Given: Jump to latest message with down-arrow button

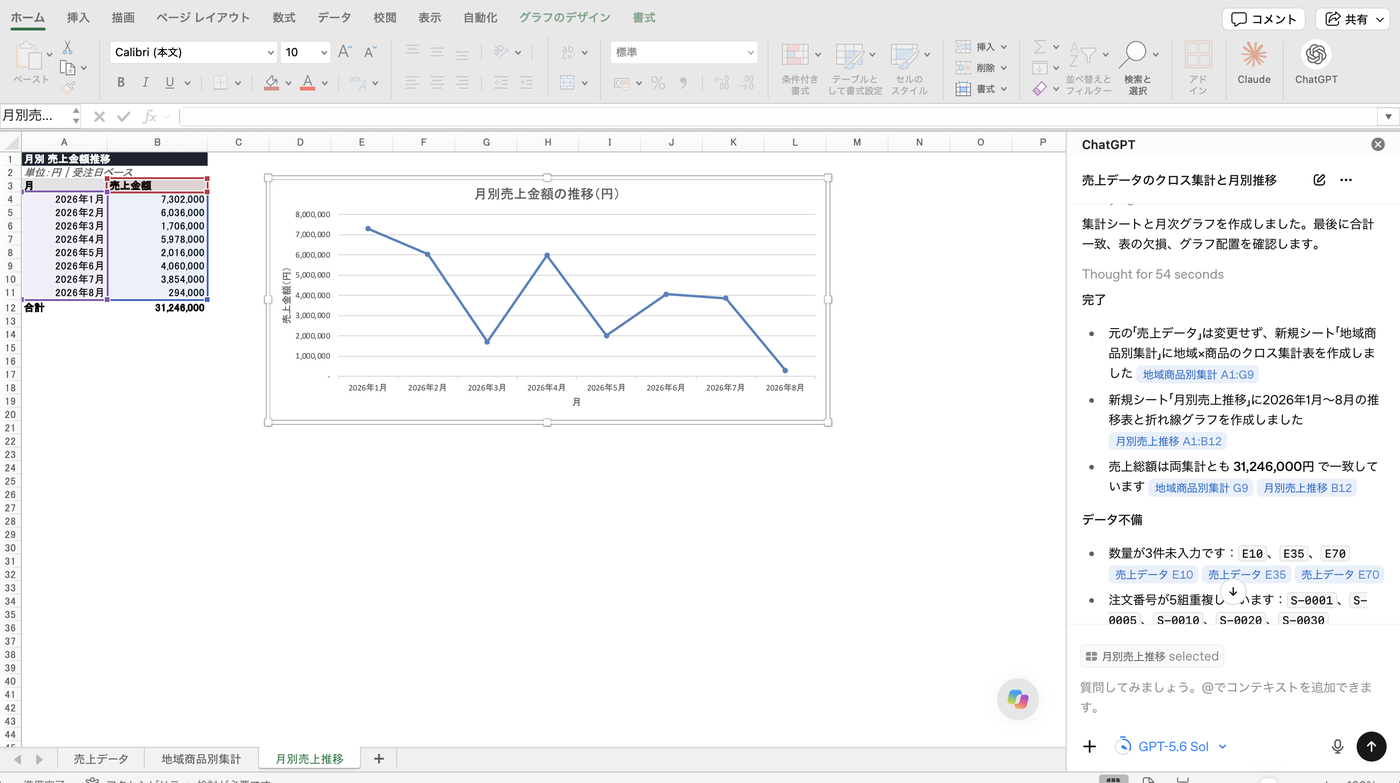Looking at the screenshot, I should [x=1233, y=591].
